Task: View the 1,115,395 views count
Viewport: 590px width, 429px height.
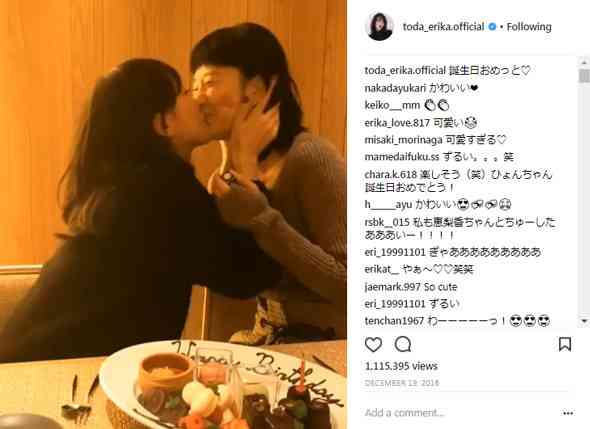Action: 401,366
